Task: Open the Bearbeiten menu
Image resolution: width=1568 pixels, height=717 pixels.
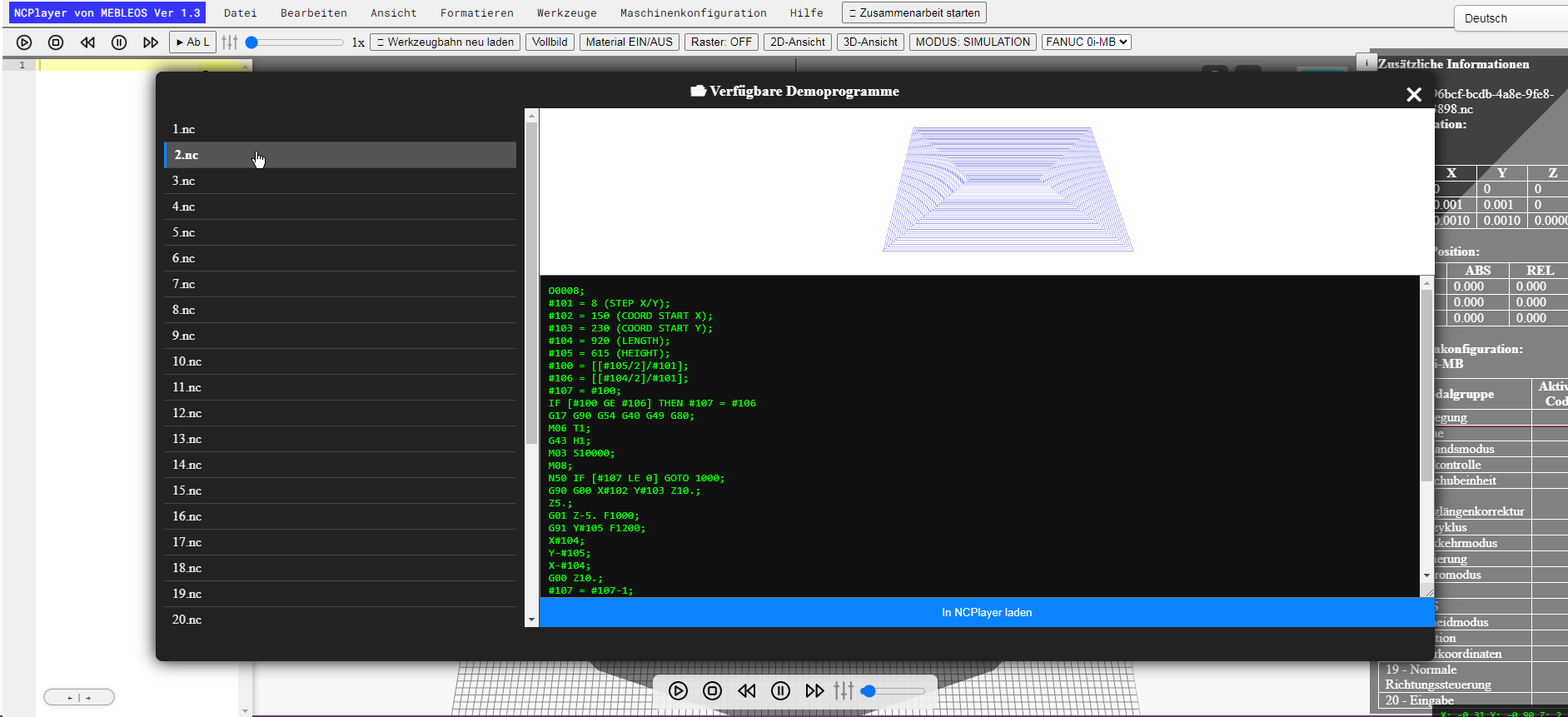Action: click(314, 12)
